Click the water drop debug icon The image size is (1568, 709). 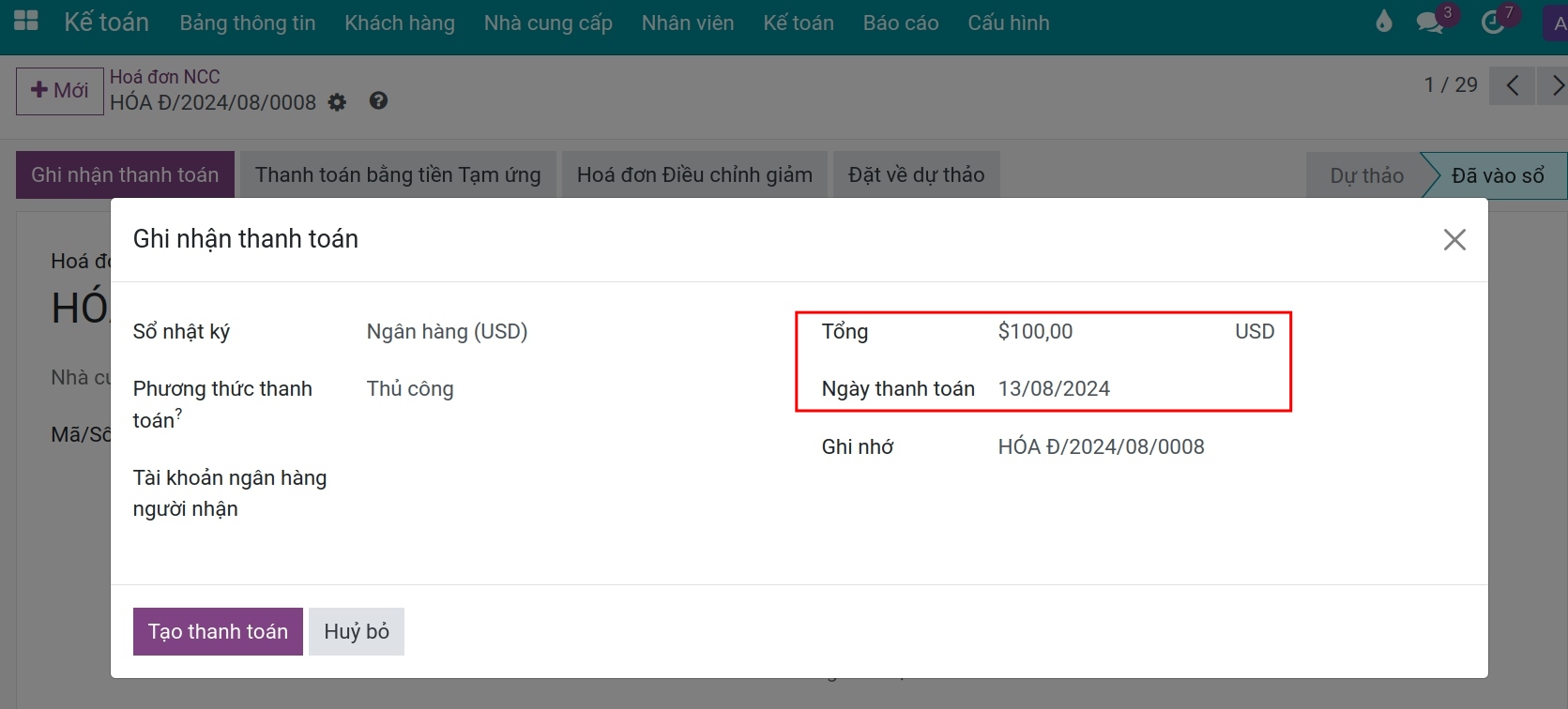[1384, 22]
